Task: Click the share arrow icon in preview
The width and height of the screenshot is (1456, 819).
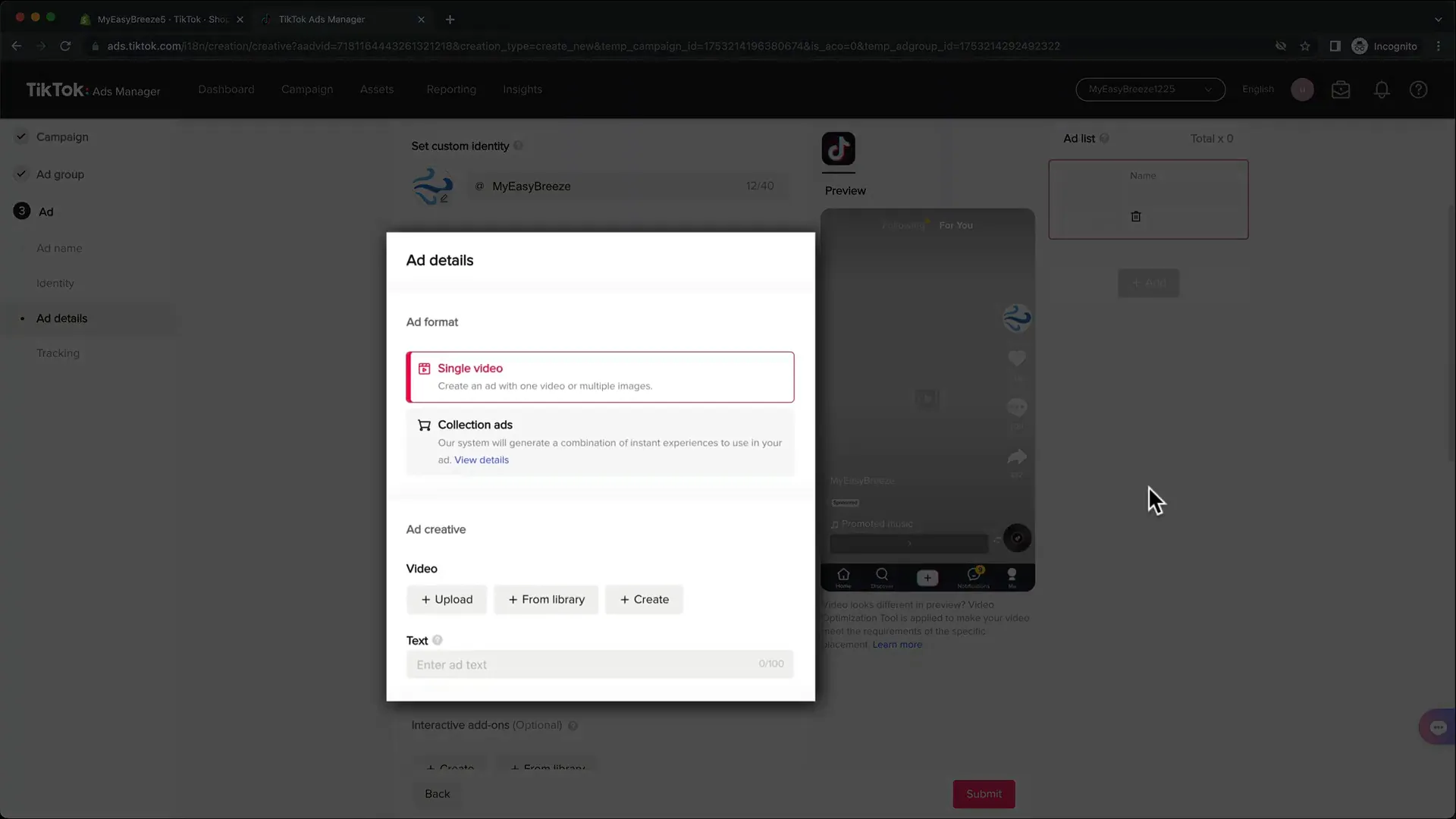Action: (x=1017, y=457)
